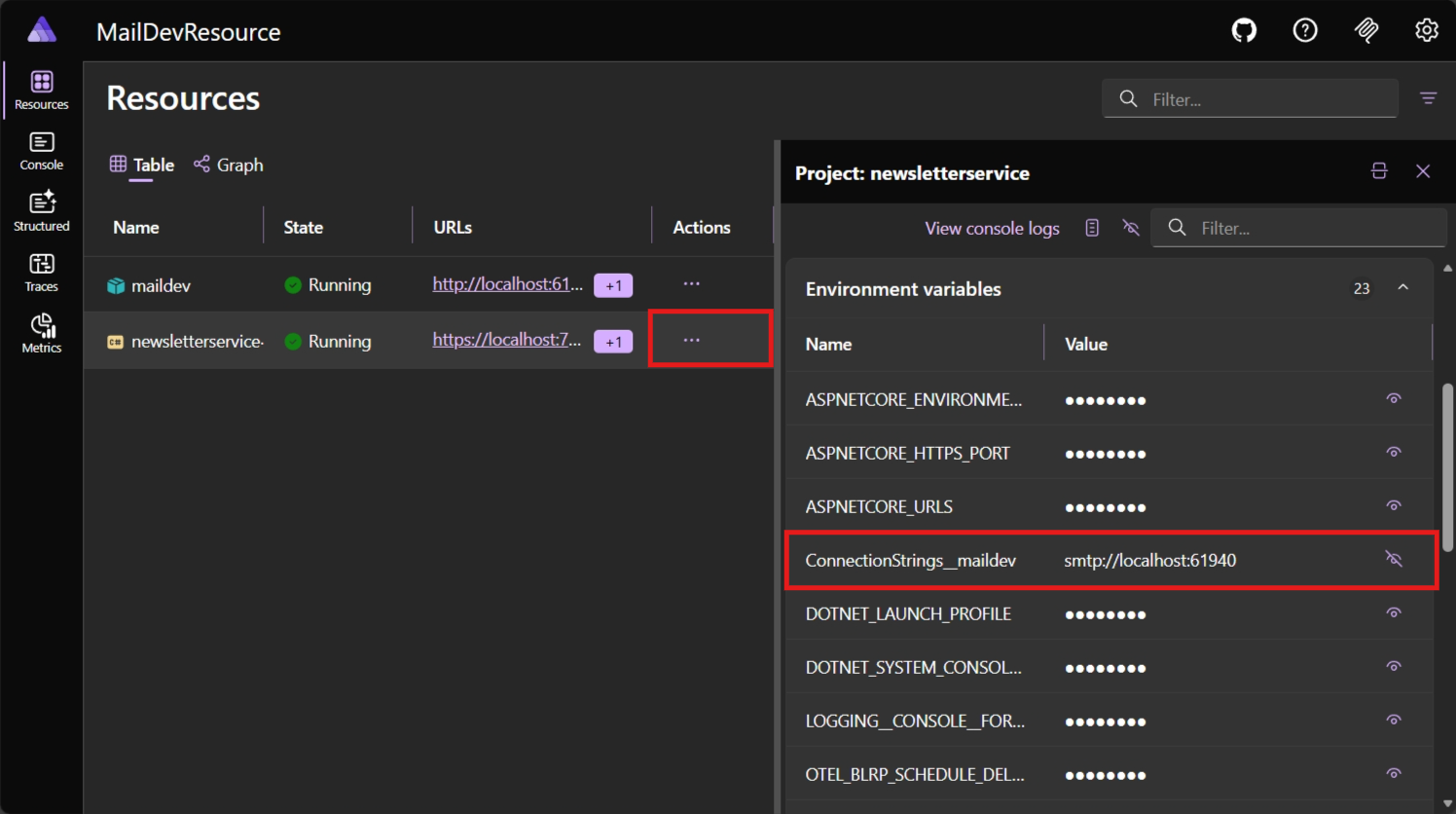Open the Structured logs view
The height and width of the screenshot is (814, 1456).
tap(41, 207)
